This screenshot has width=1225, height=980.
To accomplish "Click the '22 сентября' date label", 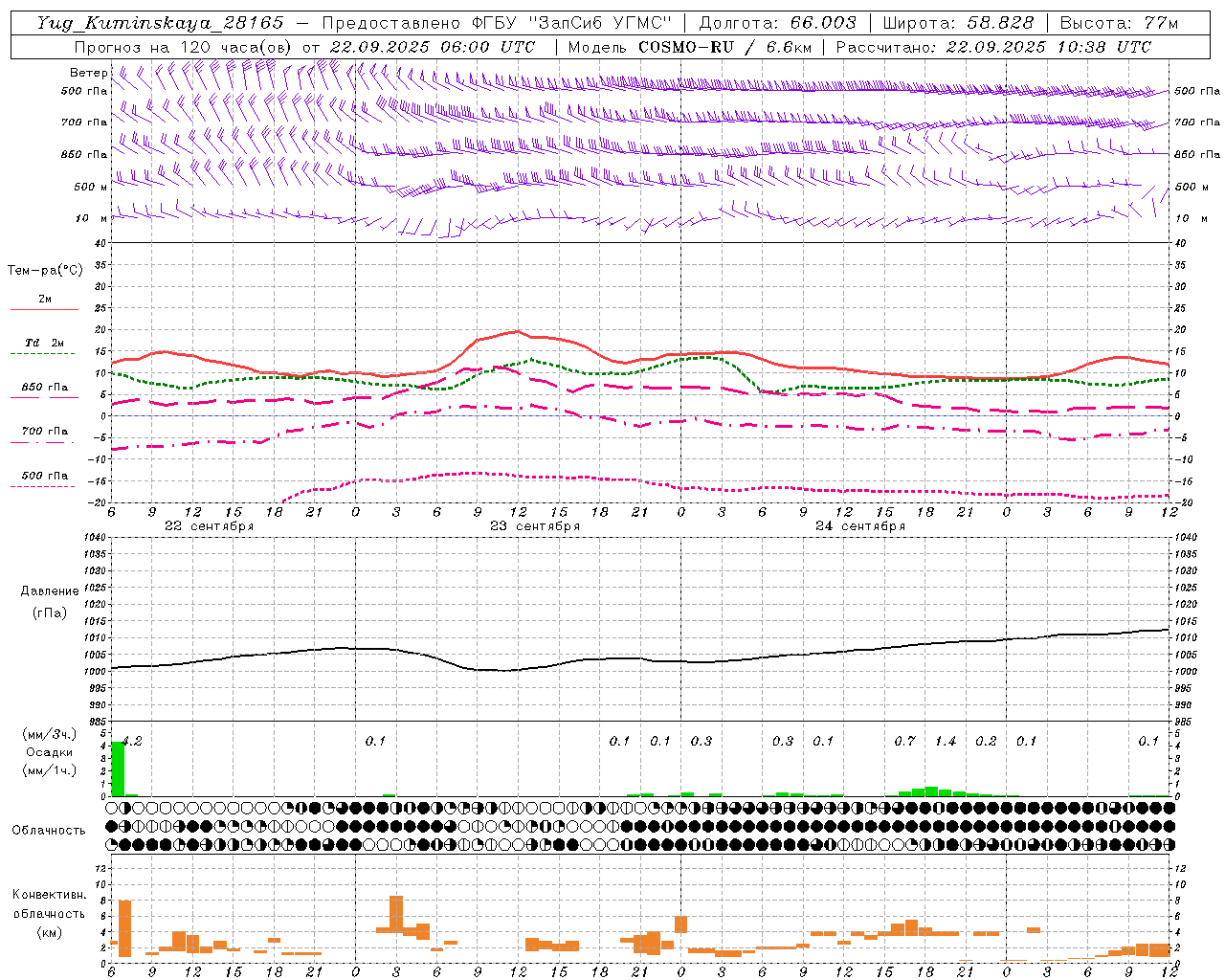I will [210, 526].
